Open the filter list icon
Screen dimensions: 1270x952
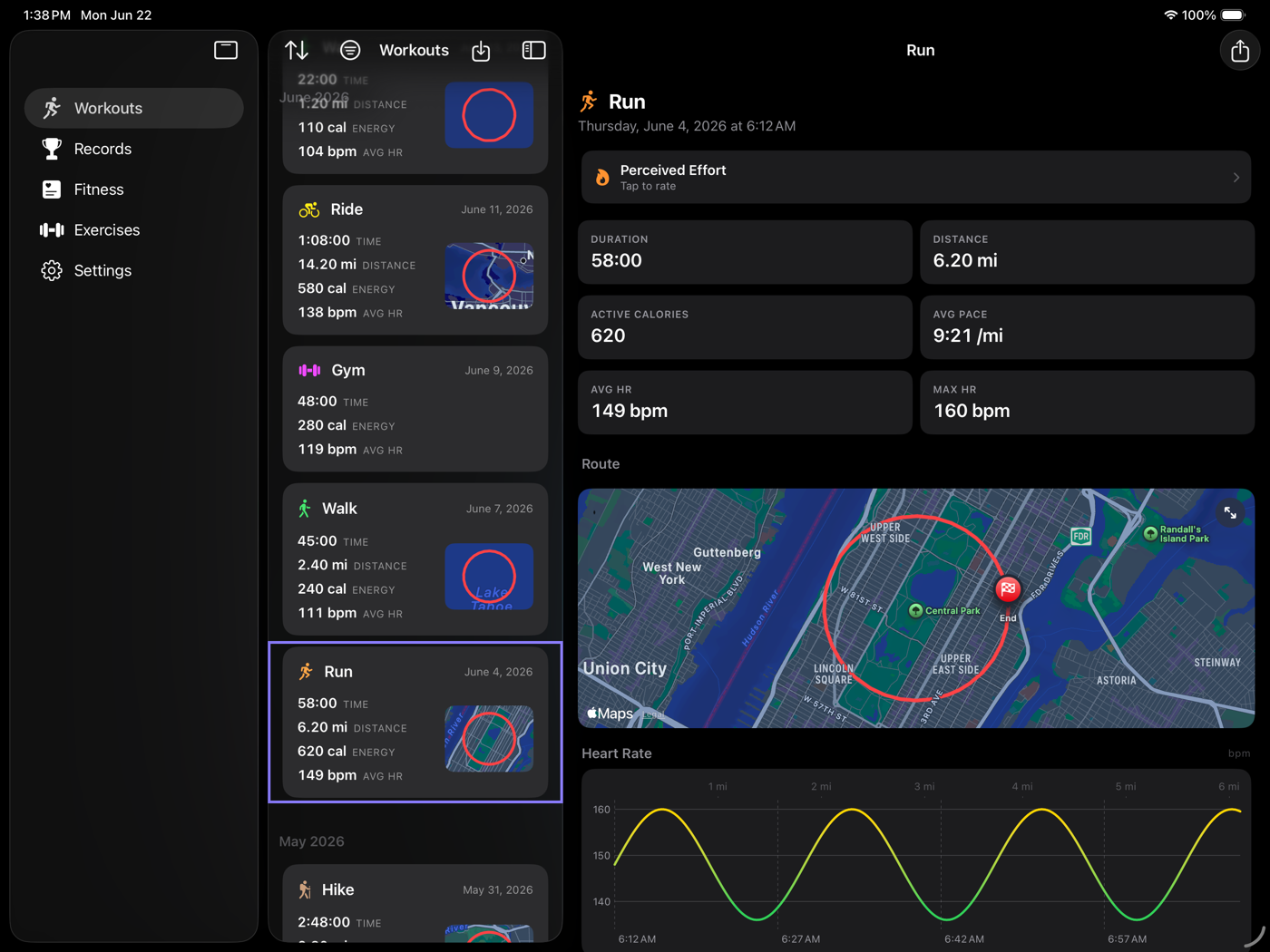click(350, 50)
